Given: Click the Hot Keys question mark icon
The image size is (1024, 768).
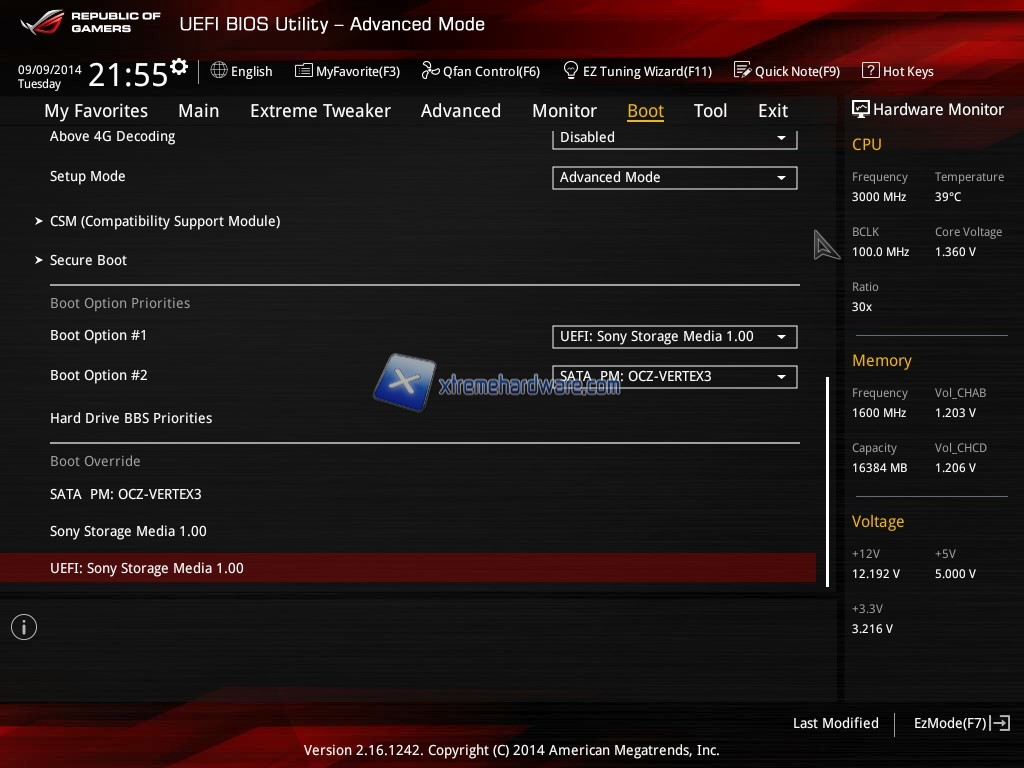Looking at the screenshot, I should pyautogui.click(x=870, y=71).
